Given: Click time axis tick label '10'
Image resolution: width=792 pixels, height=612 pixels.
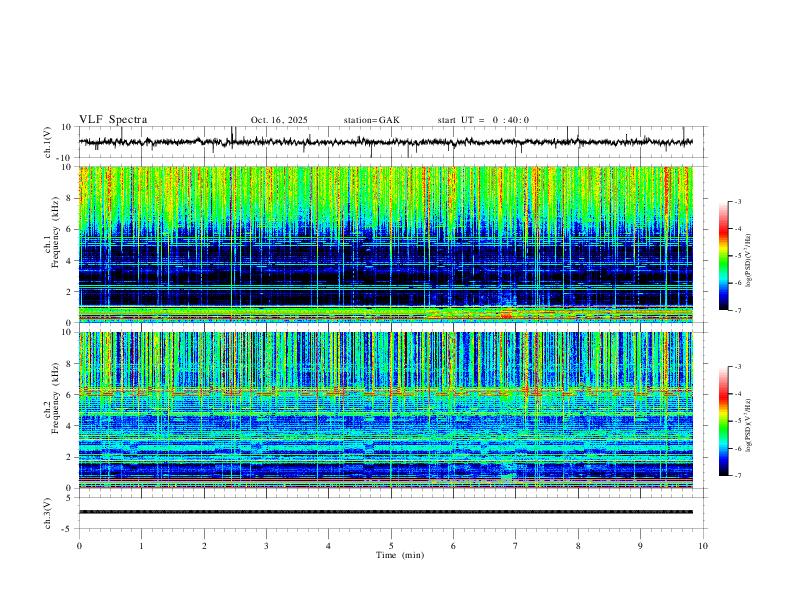Looking at the screenshot, I should coord(703,546).
